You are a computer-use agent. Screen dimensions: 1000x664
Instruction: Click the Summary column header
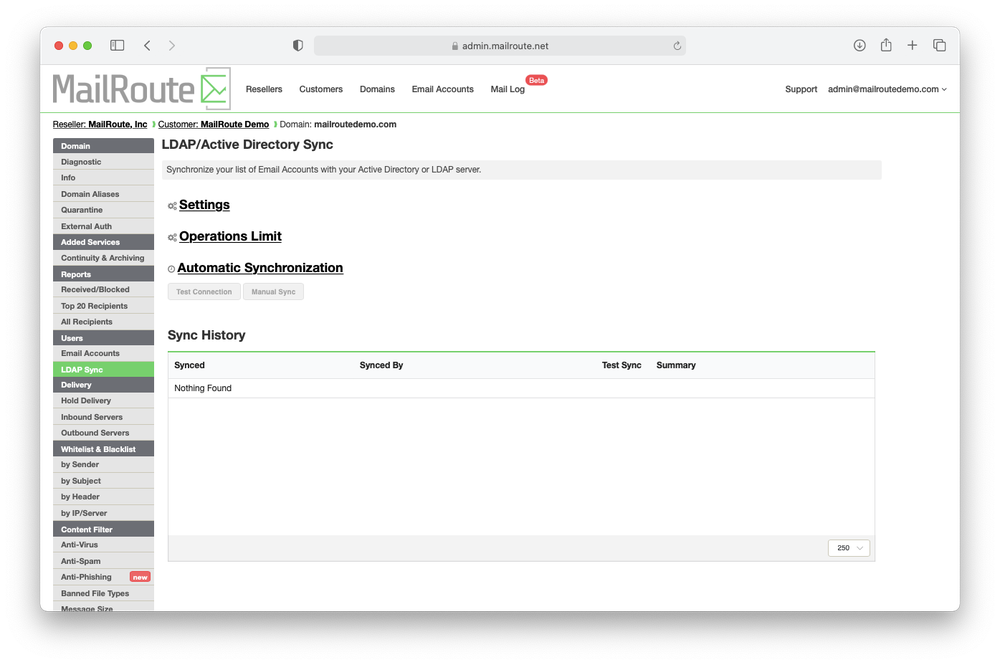676,365
